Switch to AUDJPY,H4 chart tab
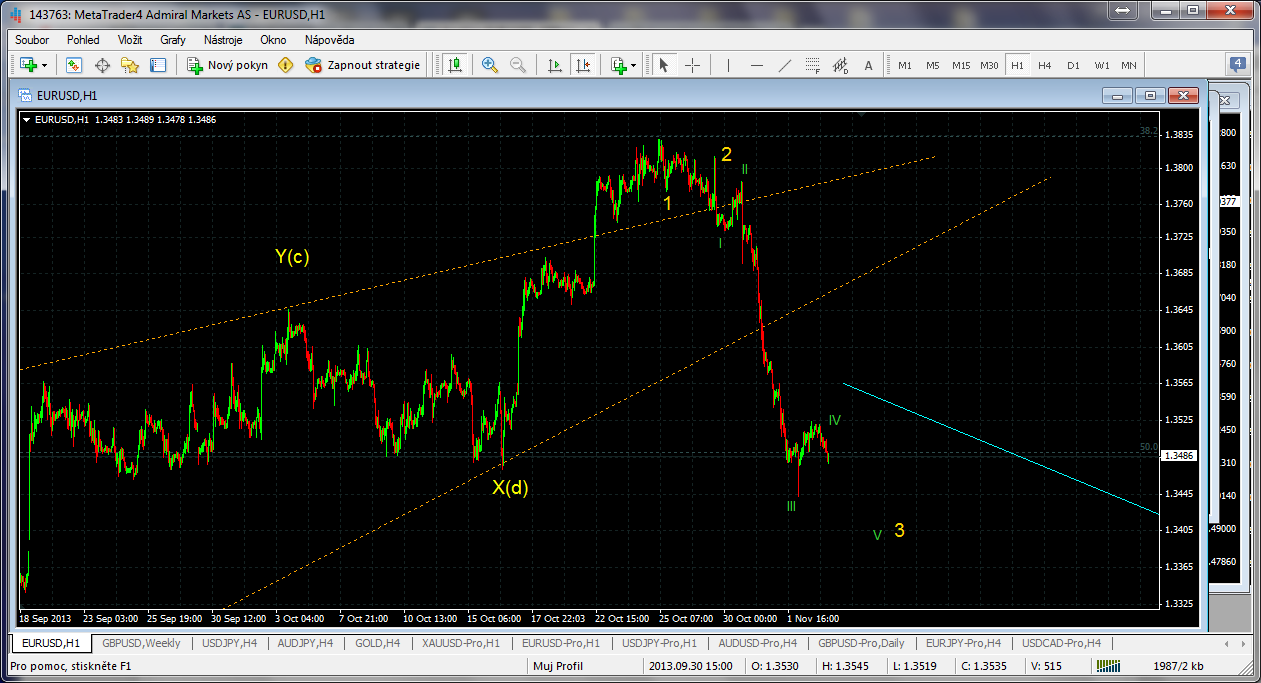The height and width of the screenshot is (683, 1261). click(307, 643)
